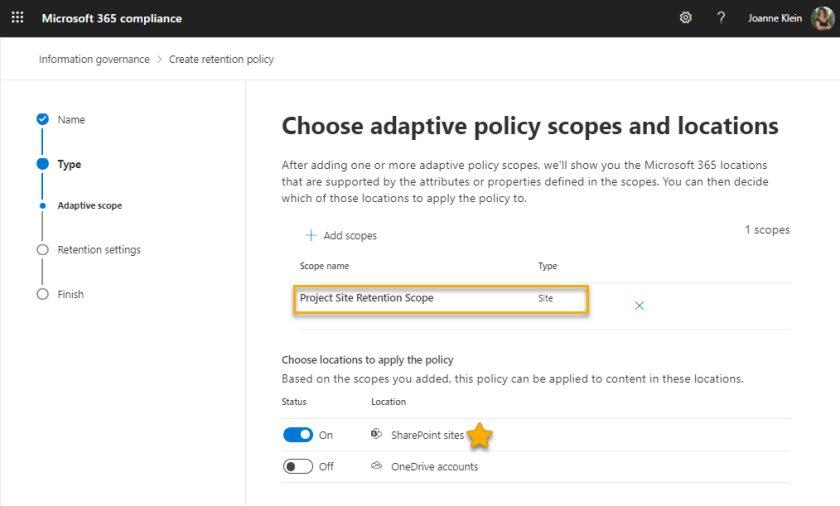Click the plus icon beside Add scopes

pyautogui.click(x=311, y=235)
